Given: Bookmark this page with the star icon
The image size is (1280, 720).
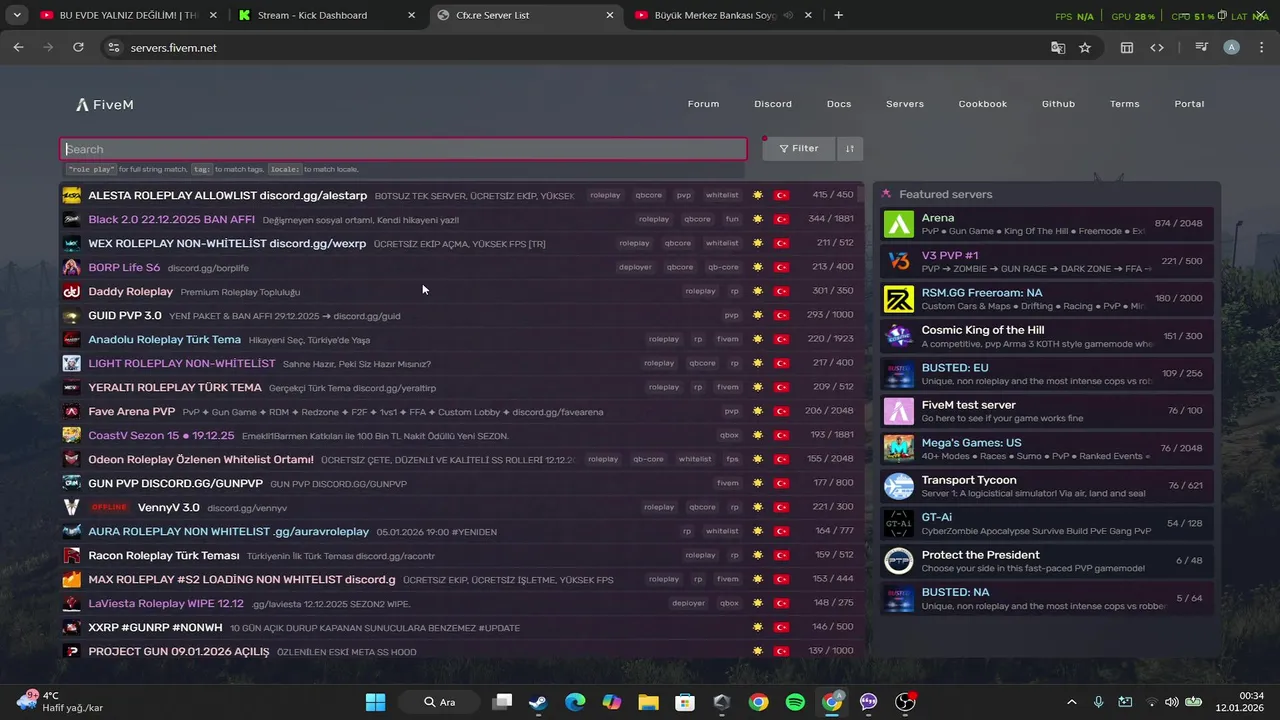Looking at the screenshot, I should coord(1085,47).
